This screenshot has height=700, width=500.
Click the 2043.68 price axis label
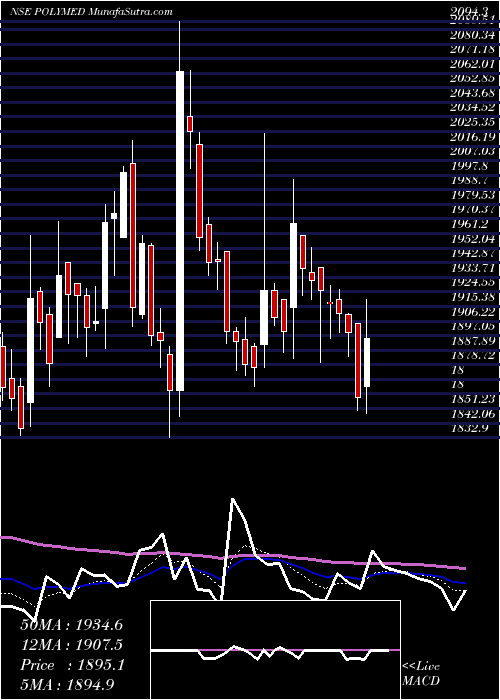pyautogui.click(x=471, y=93)
